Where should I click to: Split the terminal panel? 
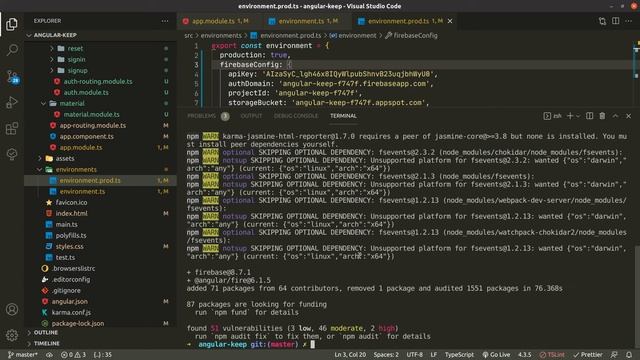point(589,116)
